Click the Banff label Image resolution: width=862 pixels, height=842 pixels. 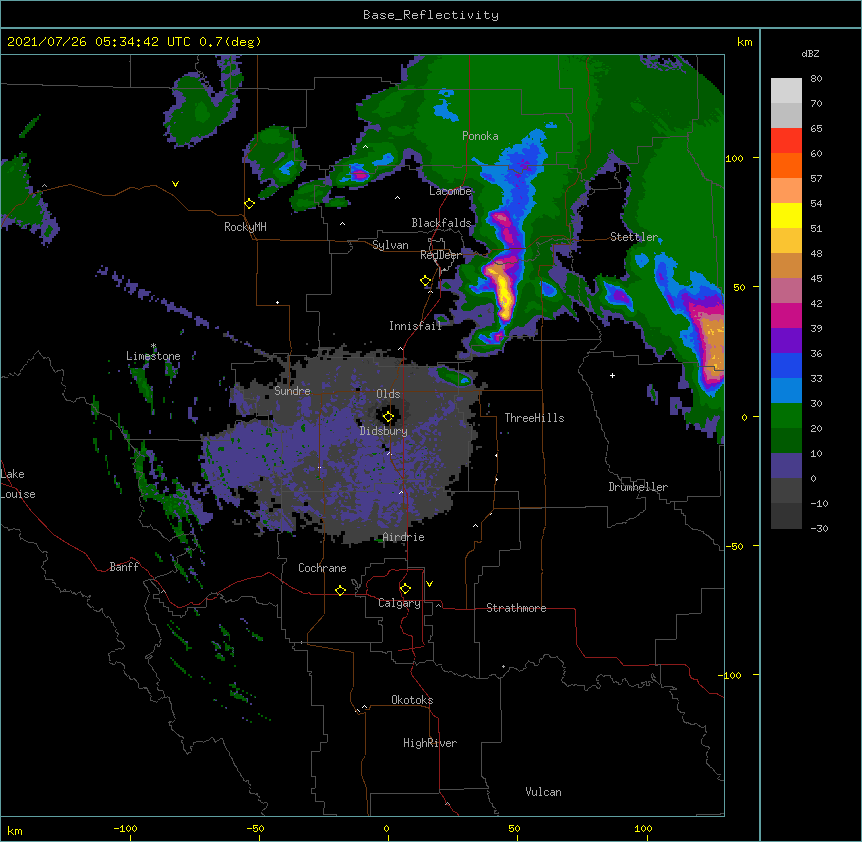tap(124, 567)
